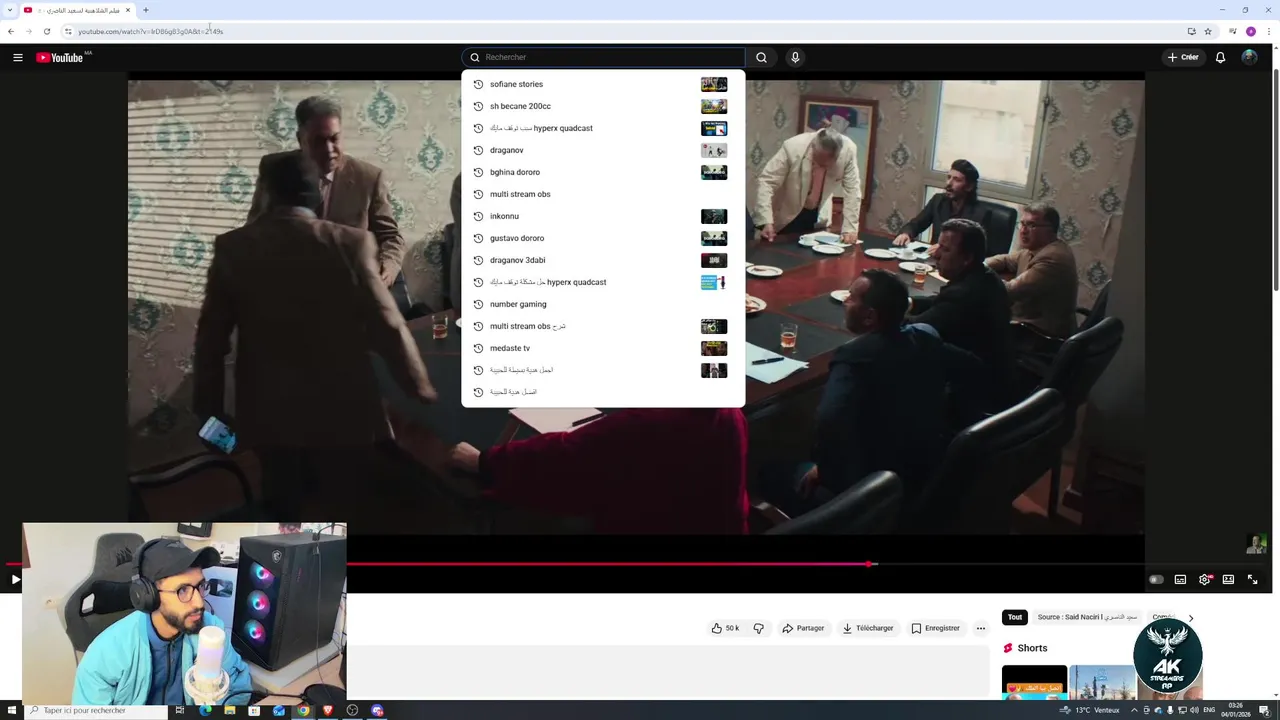Expand more filter chips with the right chevron
Image resolution: width=1280 pixels, height=720 pixels.
1190,618
